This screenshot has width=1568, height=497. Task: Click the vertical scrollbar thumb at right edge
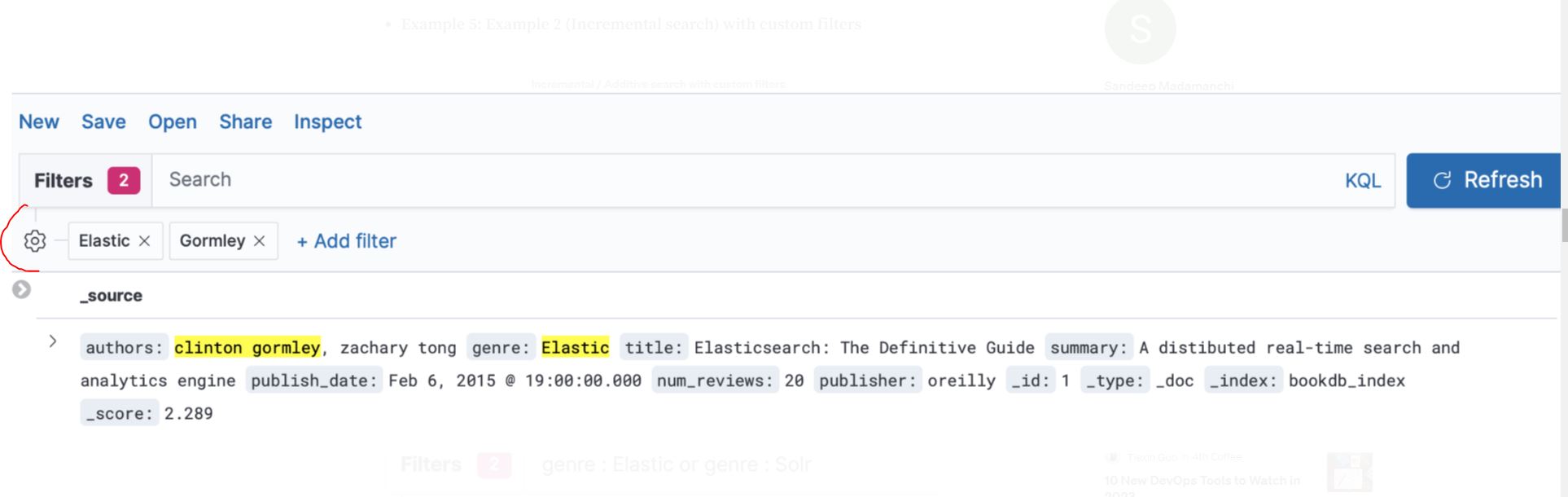pyautogui.click(x=1564, y=225)
